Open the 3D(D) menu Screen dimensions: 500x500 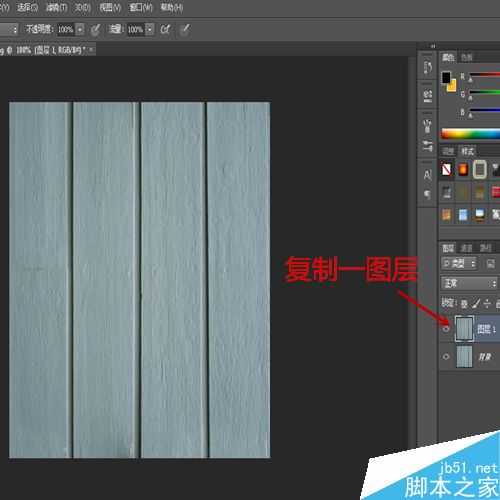[82, 8]
